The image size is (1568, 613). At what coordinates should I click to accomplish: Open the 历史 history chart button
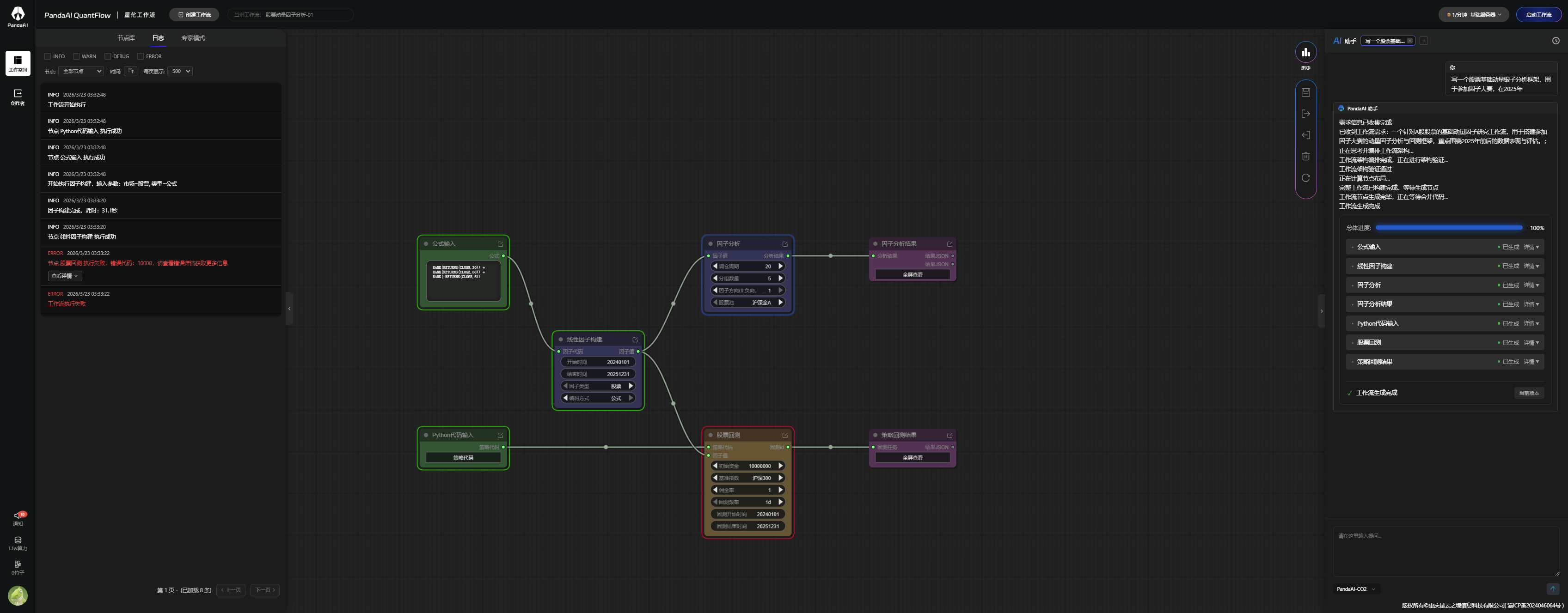(1305, 53)
